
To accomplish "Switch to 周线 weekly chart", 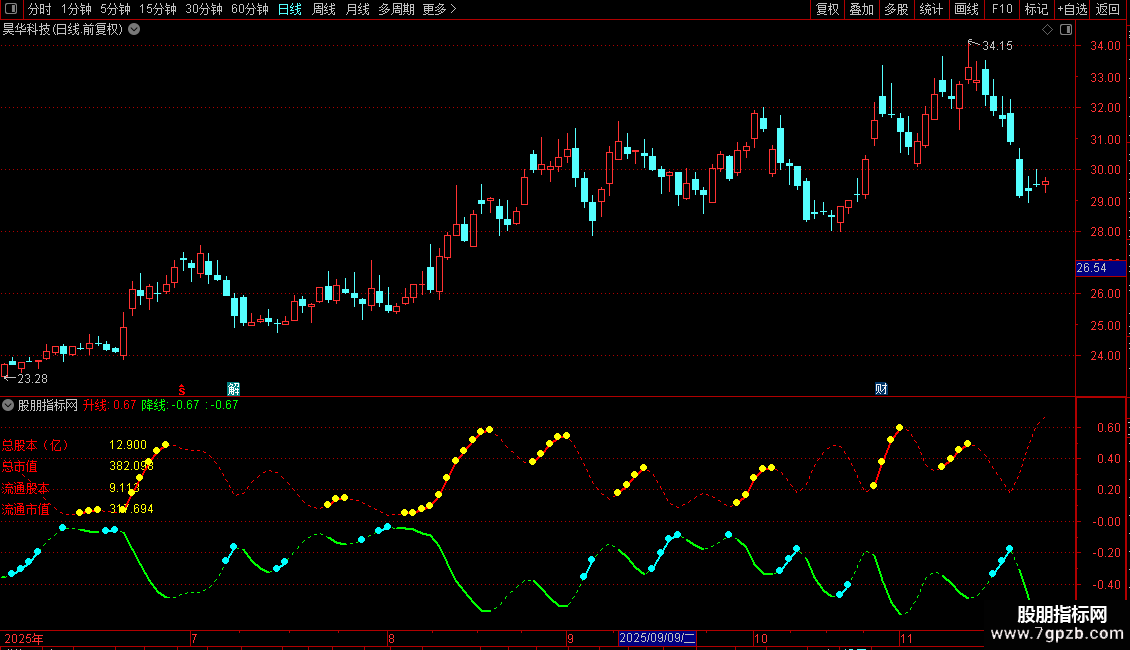I will tap(324, 9).
